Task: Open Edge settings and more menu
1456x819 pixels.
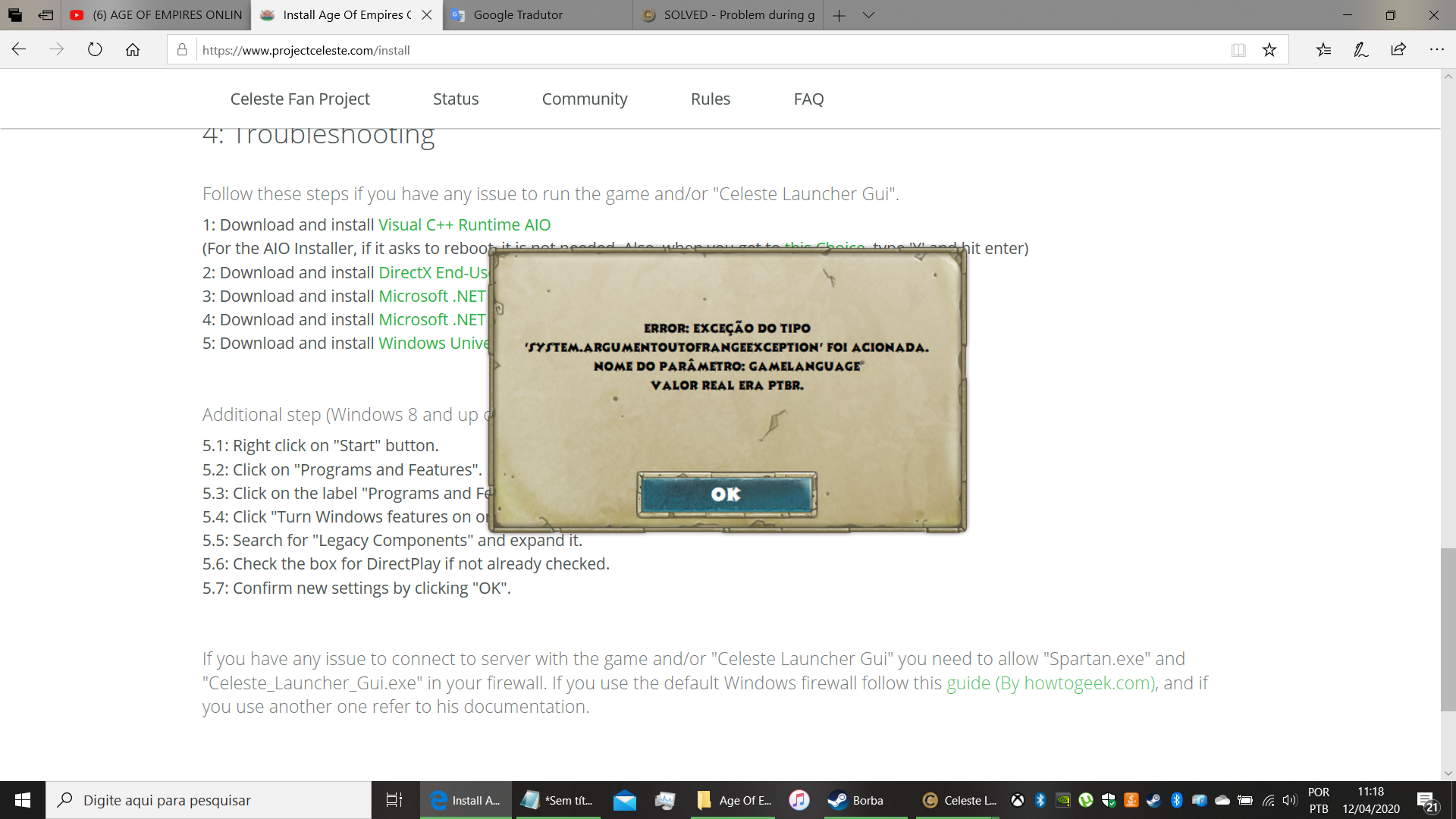Action: 1436,50
